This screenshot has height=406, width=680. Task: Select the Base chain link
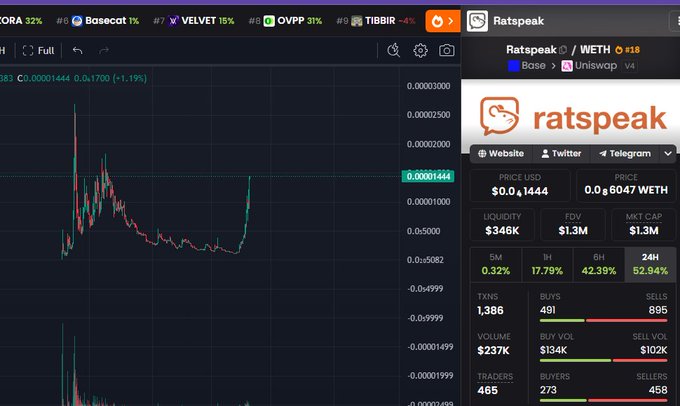(x=527, y=66)
